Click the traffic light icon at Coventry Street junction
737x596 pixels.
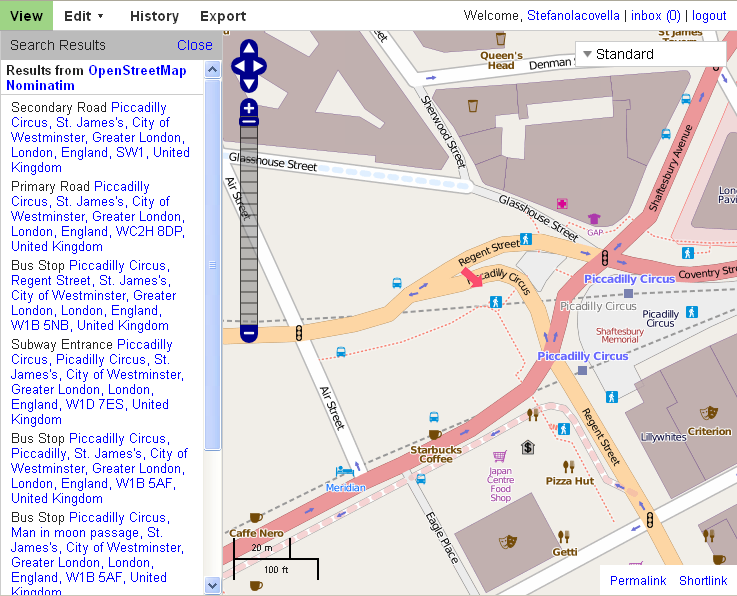click(605, 258)
